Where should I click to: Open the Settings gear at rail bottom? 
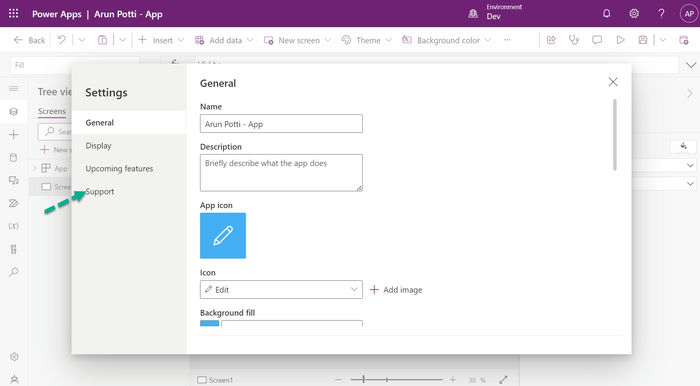point(14,357)
